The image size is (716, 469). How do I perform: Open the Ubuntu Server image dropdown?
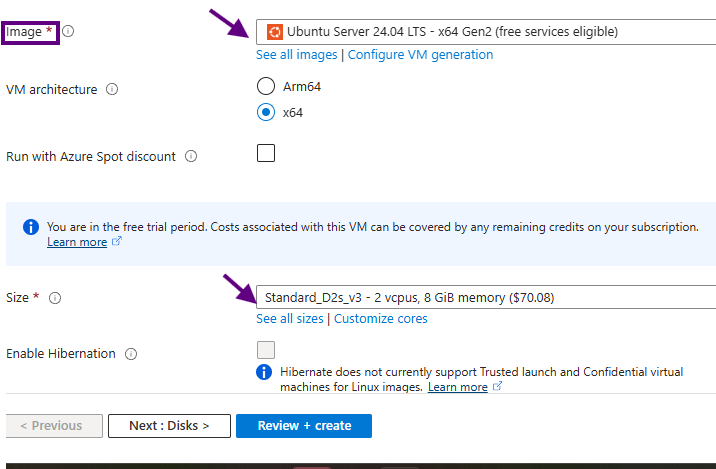[x=486, y=32]
